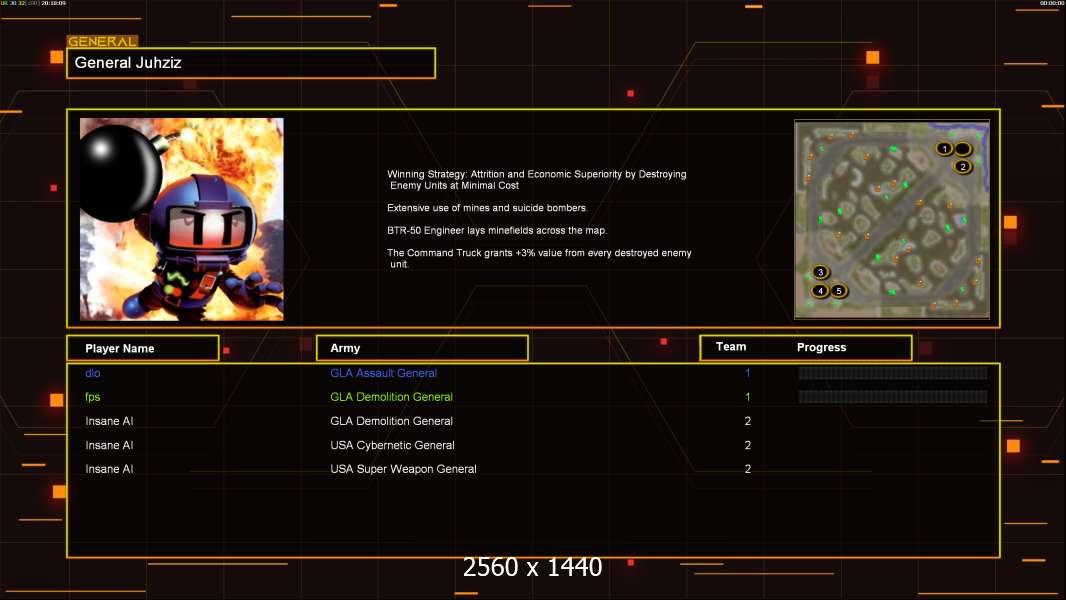Click Insane AI in the Super Weapon row

coord(109,469)
